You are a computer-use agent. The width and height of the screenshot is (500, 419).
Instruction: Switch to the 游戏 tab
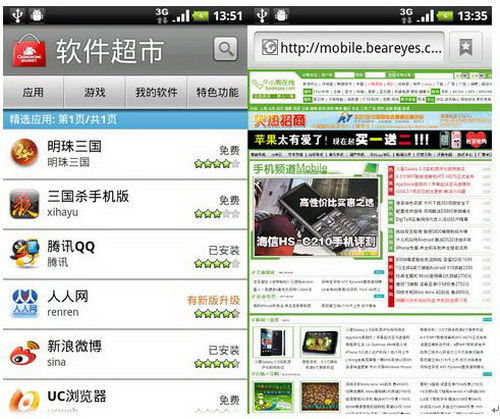95,92
